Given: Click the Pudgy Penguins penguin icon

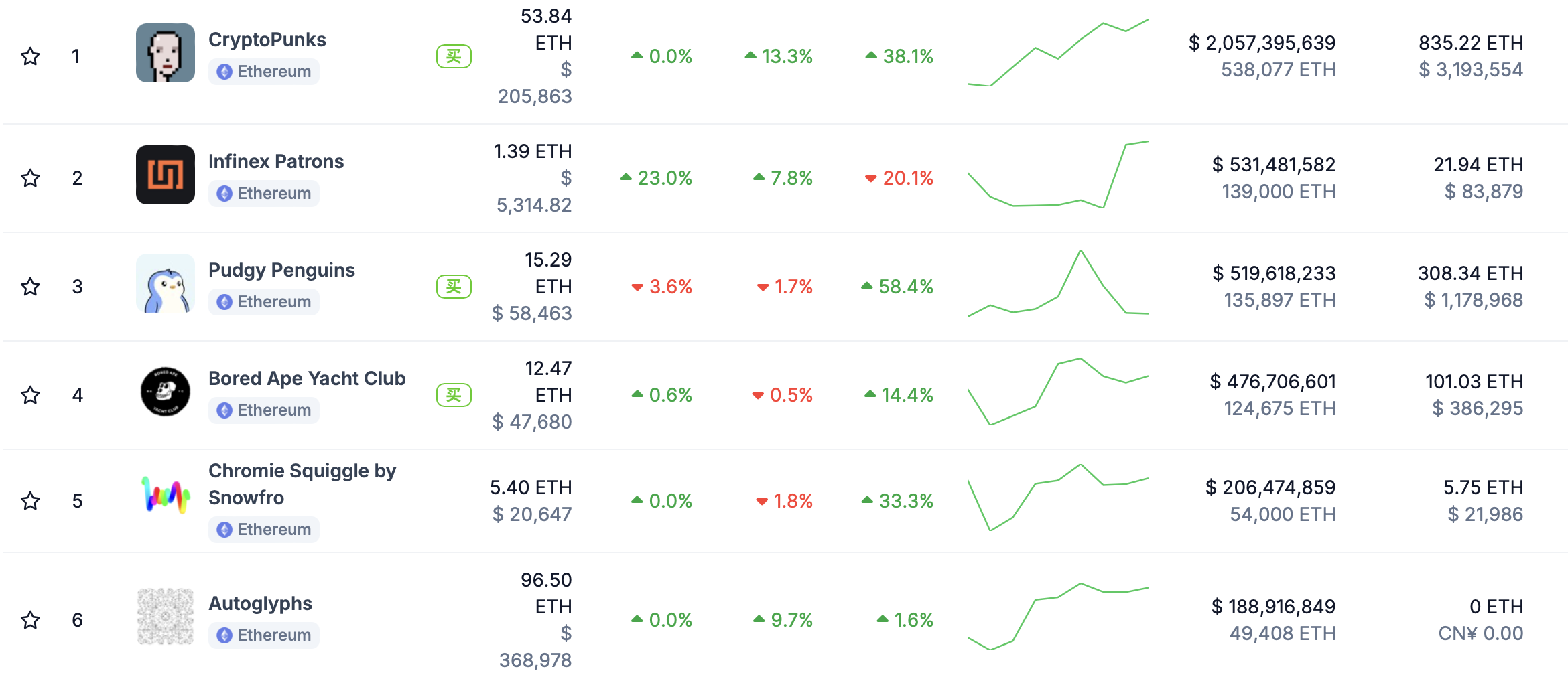Looking at the screenshot, I should (166, 283).
